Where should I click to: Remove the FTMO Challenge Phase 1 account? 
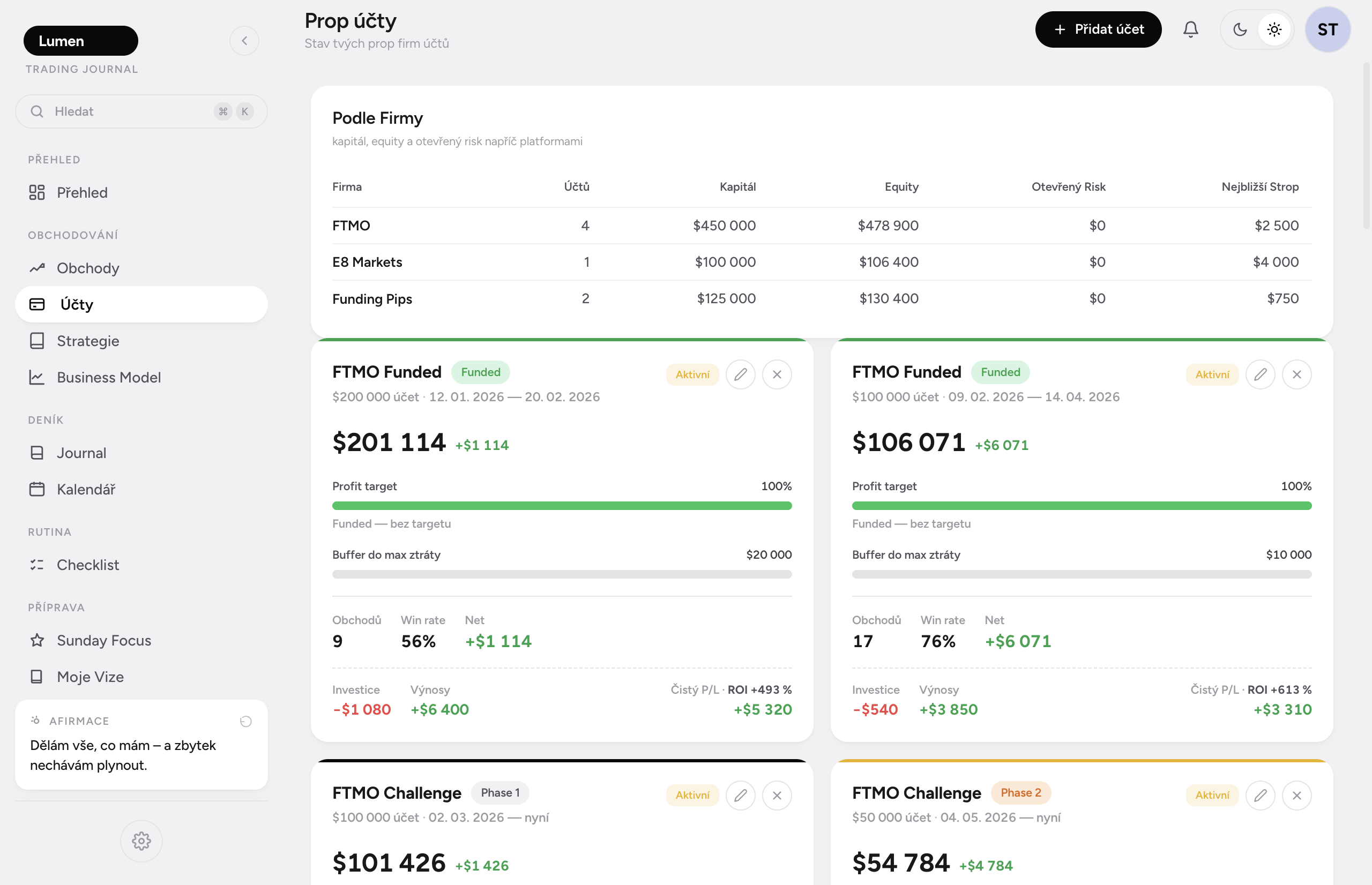coord(777,796)
